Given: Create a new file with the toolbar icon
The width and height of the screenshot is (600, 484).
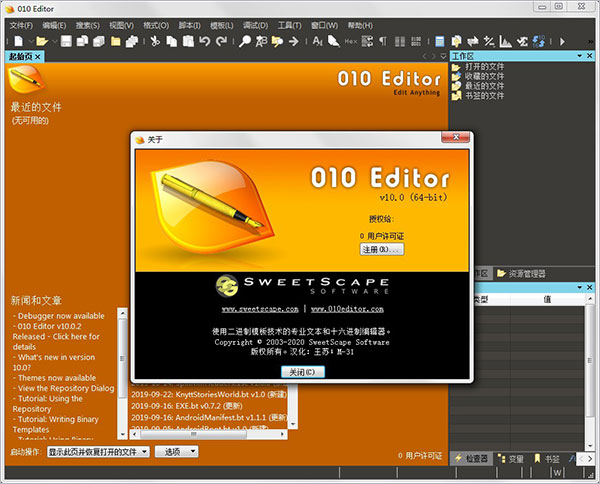Looking at the screenshot, I should (19, 41).
